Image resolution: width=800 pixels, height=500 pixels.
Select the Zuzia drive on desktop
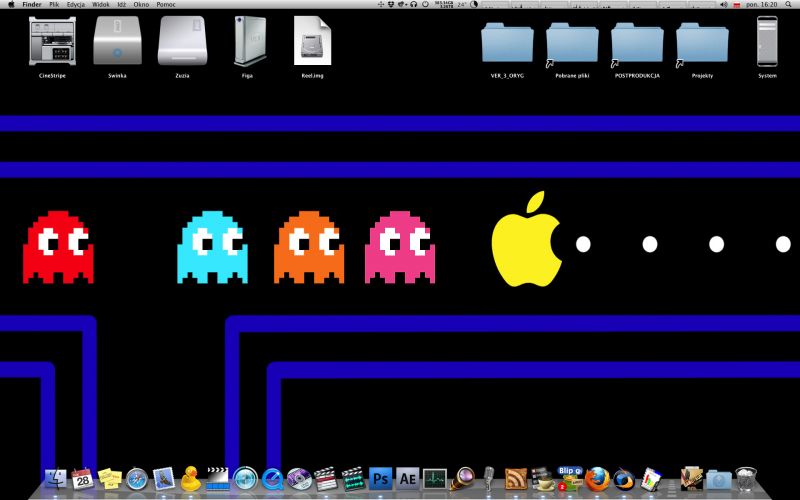click(x=182, y=41)
